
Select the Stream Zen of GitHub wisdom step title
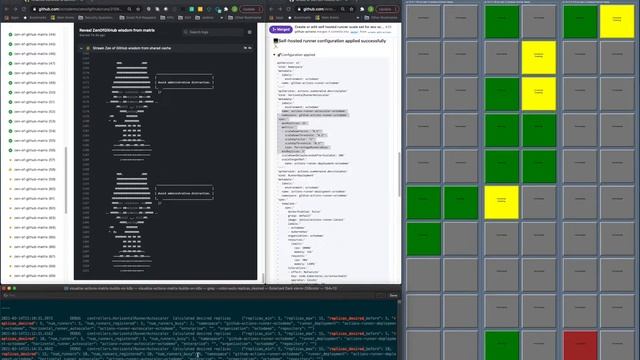coord(131,48)
